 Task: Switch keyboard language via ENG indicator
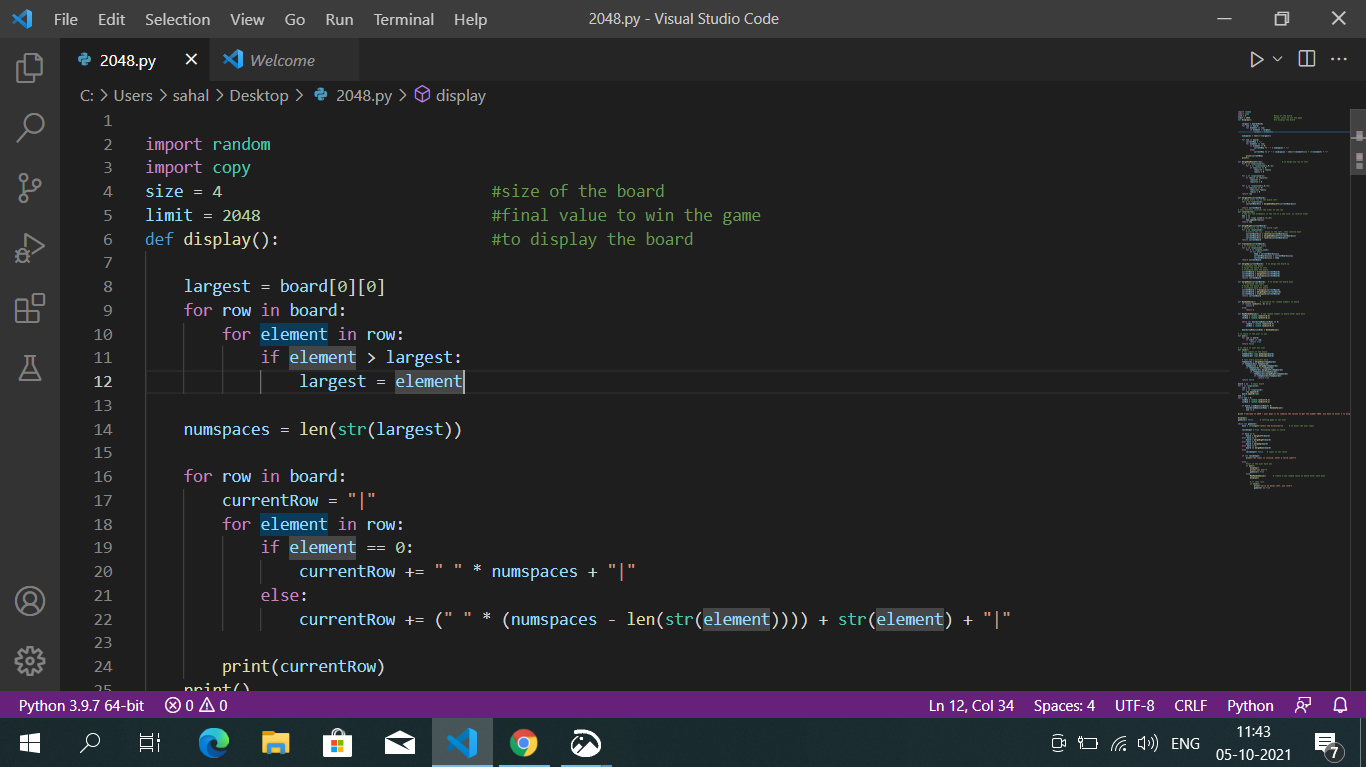pos(1185,743)
